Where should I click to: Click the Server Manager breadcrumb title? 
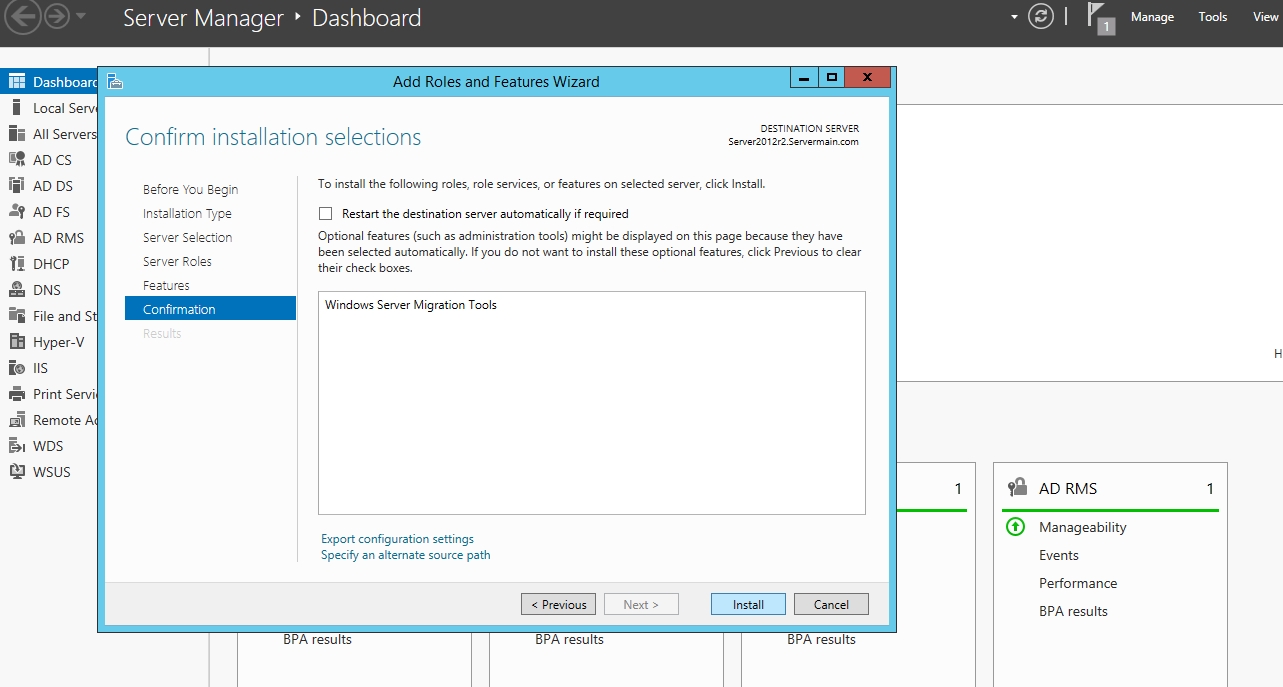click(x=203, y=18)
